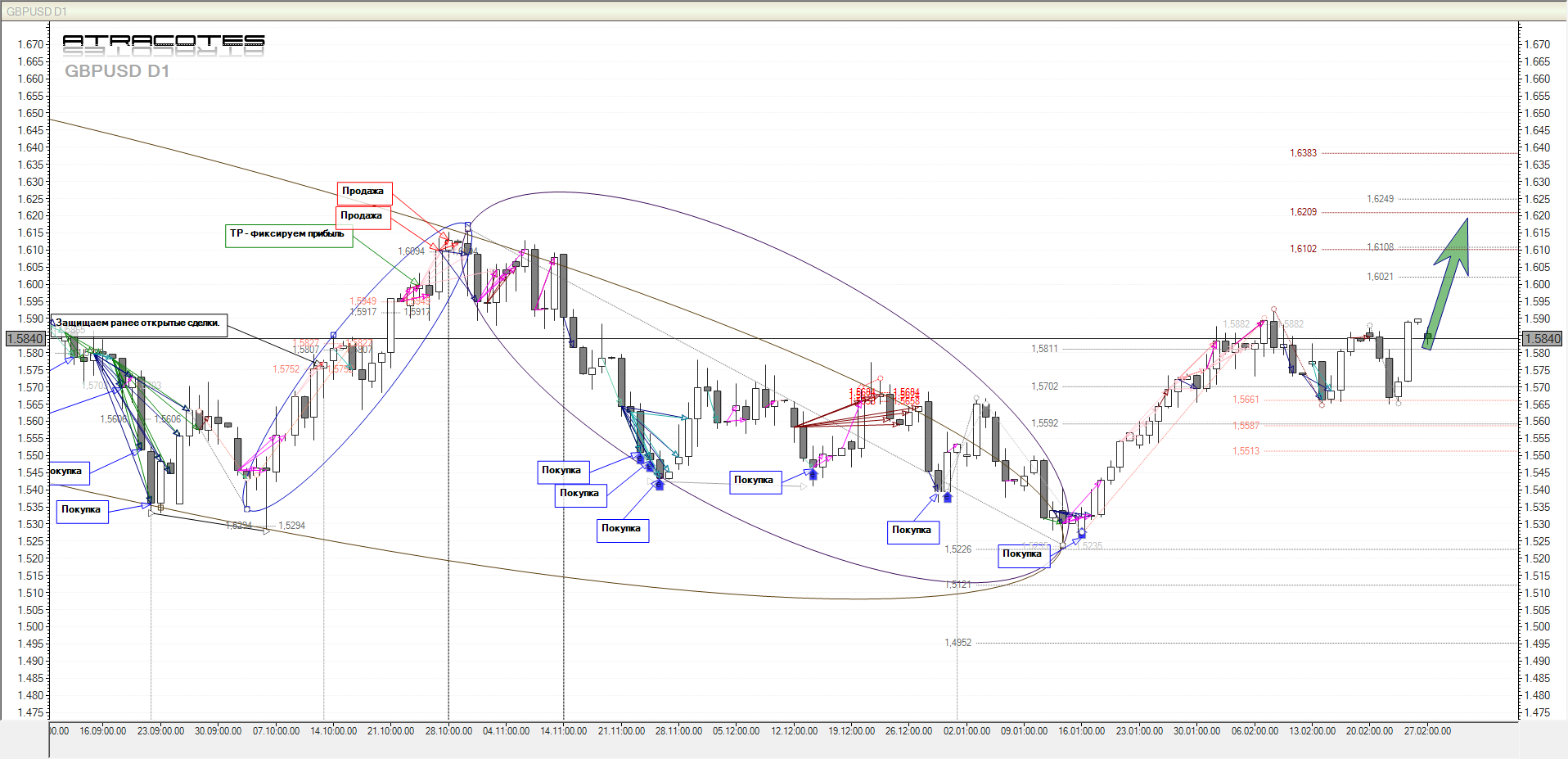1568x759 pixels.
Task: Click the 1,4952 price level label
Action: [x=957, y=643]
